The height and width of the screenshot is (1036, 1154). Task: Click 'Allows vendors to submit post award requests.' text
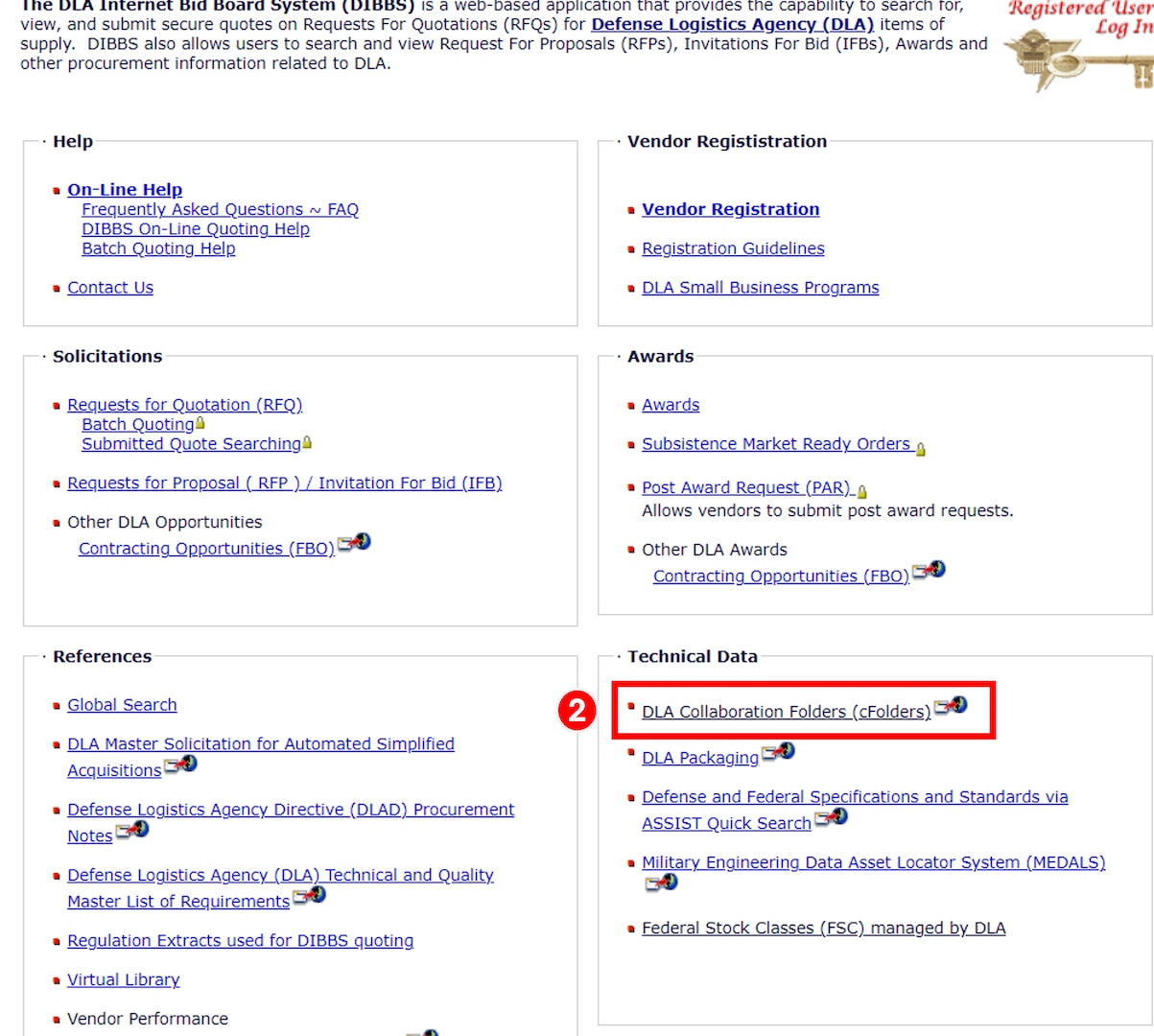click(828, 511)
